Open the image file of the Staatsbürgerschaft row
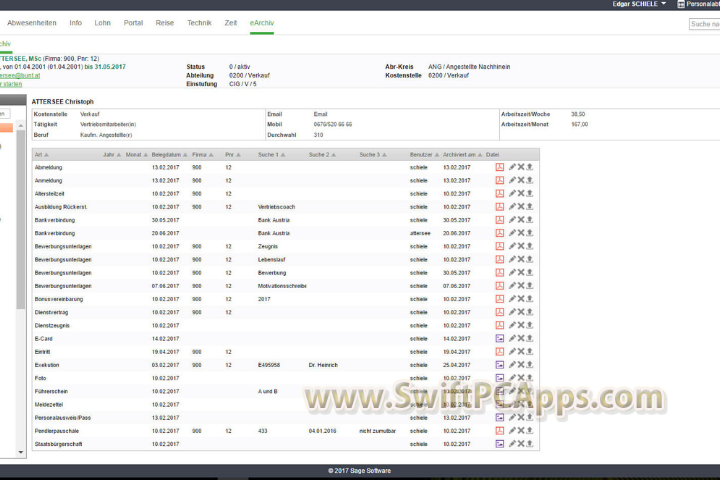 click(x=500, y=444)
